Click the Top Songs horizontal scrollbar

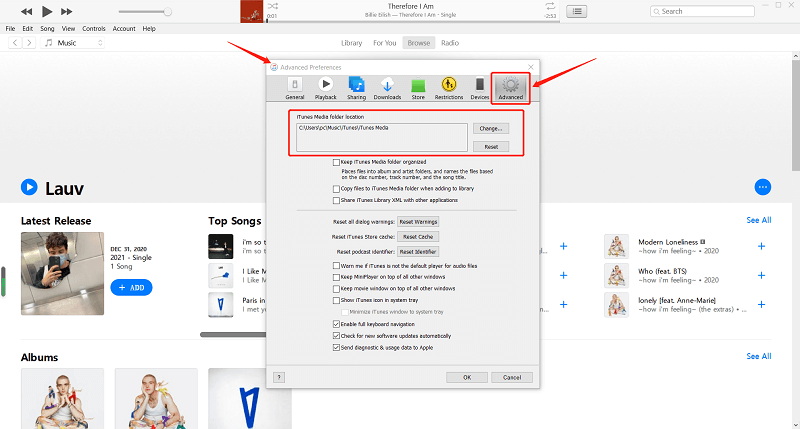[x=233, y=335]
